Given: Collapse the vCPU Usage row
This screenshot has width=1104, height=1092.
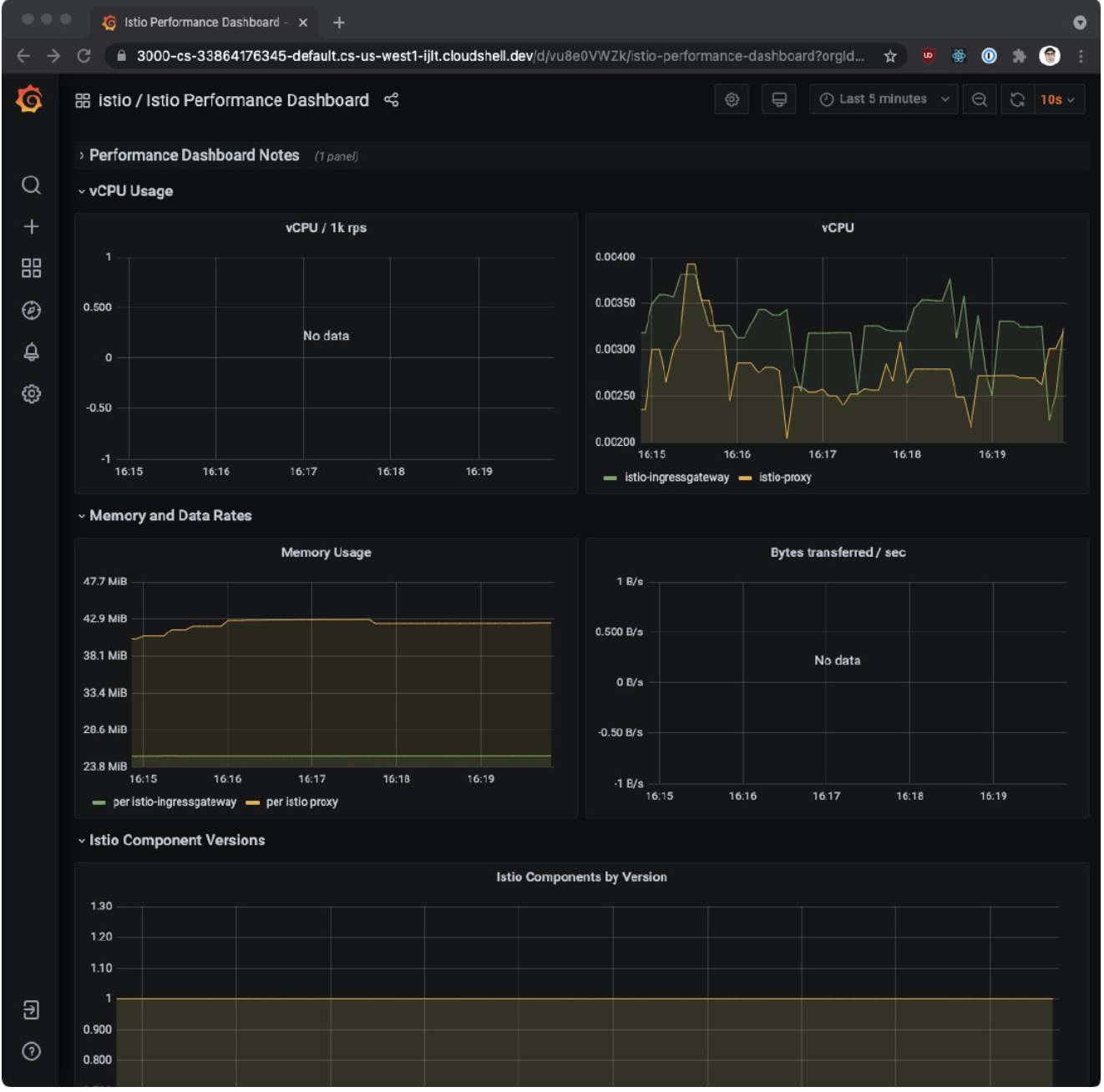Looking at the screenshot, I should (130, 191).
